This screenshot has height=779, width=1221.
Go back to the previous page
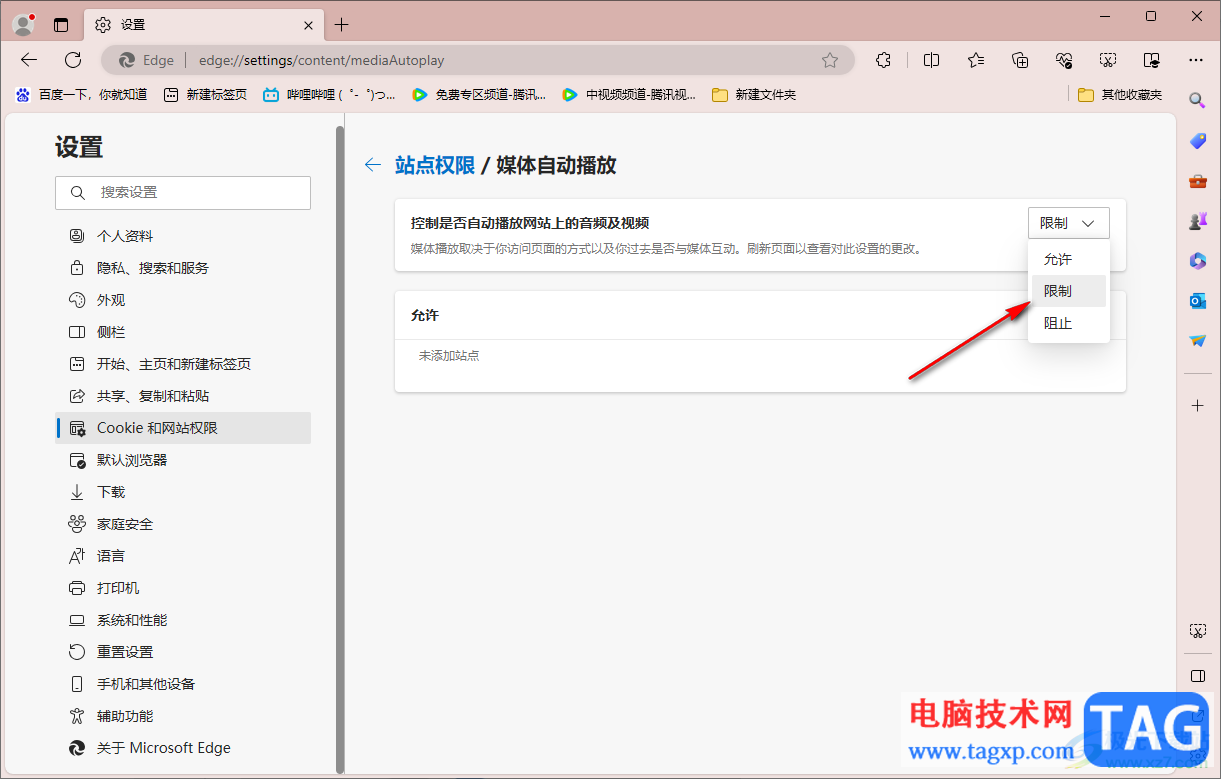point(29,60)
